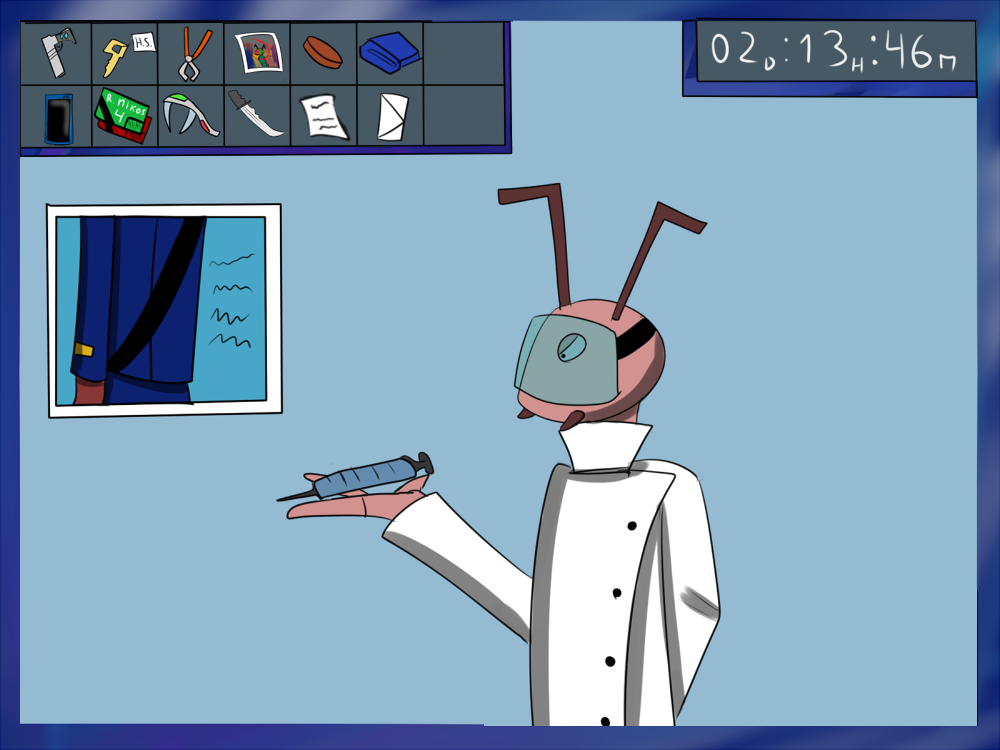Viewport: 1000px width, 750px height.
Task: Select the green-tipped claw tool
Action: pos(190,115)
